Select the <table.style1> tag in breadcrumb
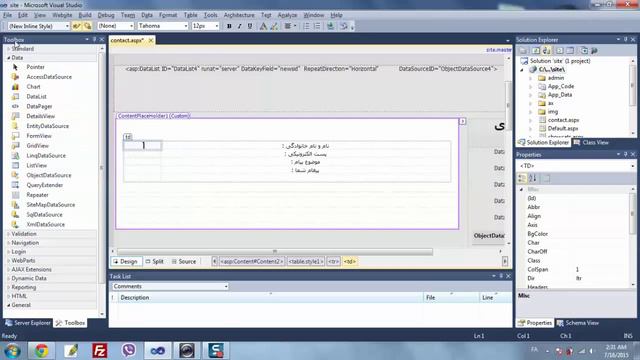Screen dimensions: 640x360 tap(306, 262)
